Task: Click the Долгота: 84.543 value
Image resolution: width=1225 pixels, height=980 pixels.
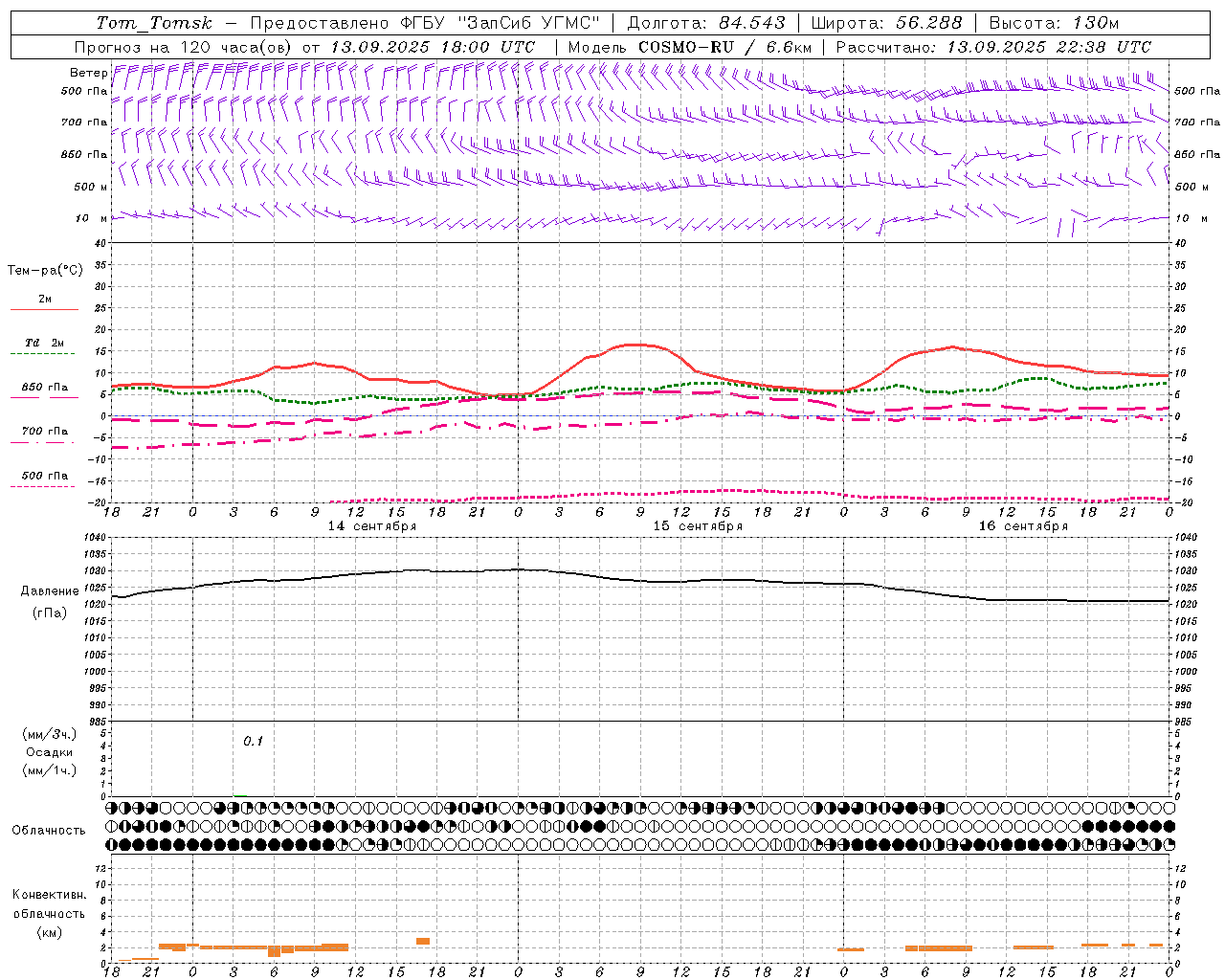Action: (706, 23)
